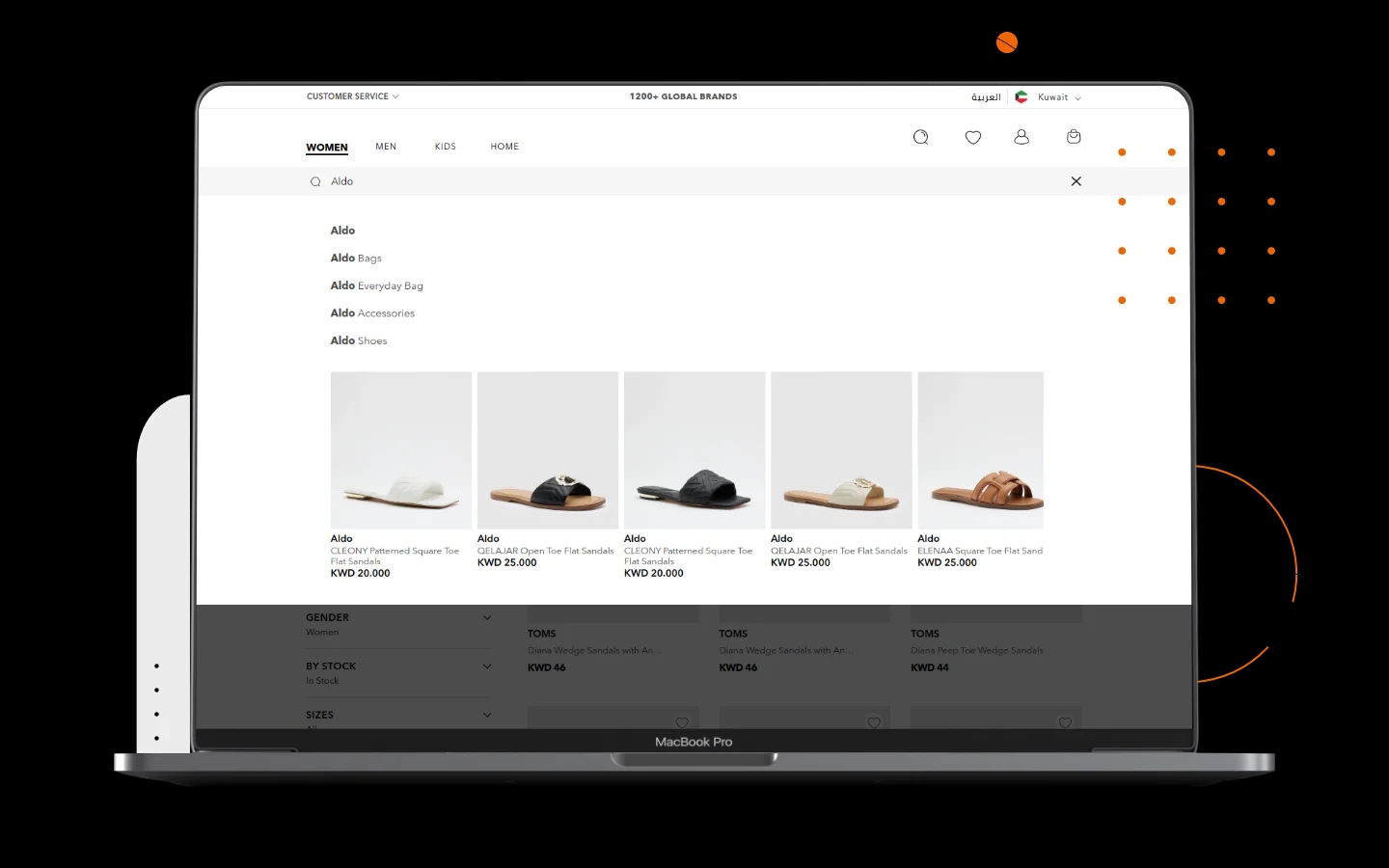Pick the Aldo Everyday Bag suggestion
This screenshot has width=1389, height=868.
(376, 285)
